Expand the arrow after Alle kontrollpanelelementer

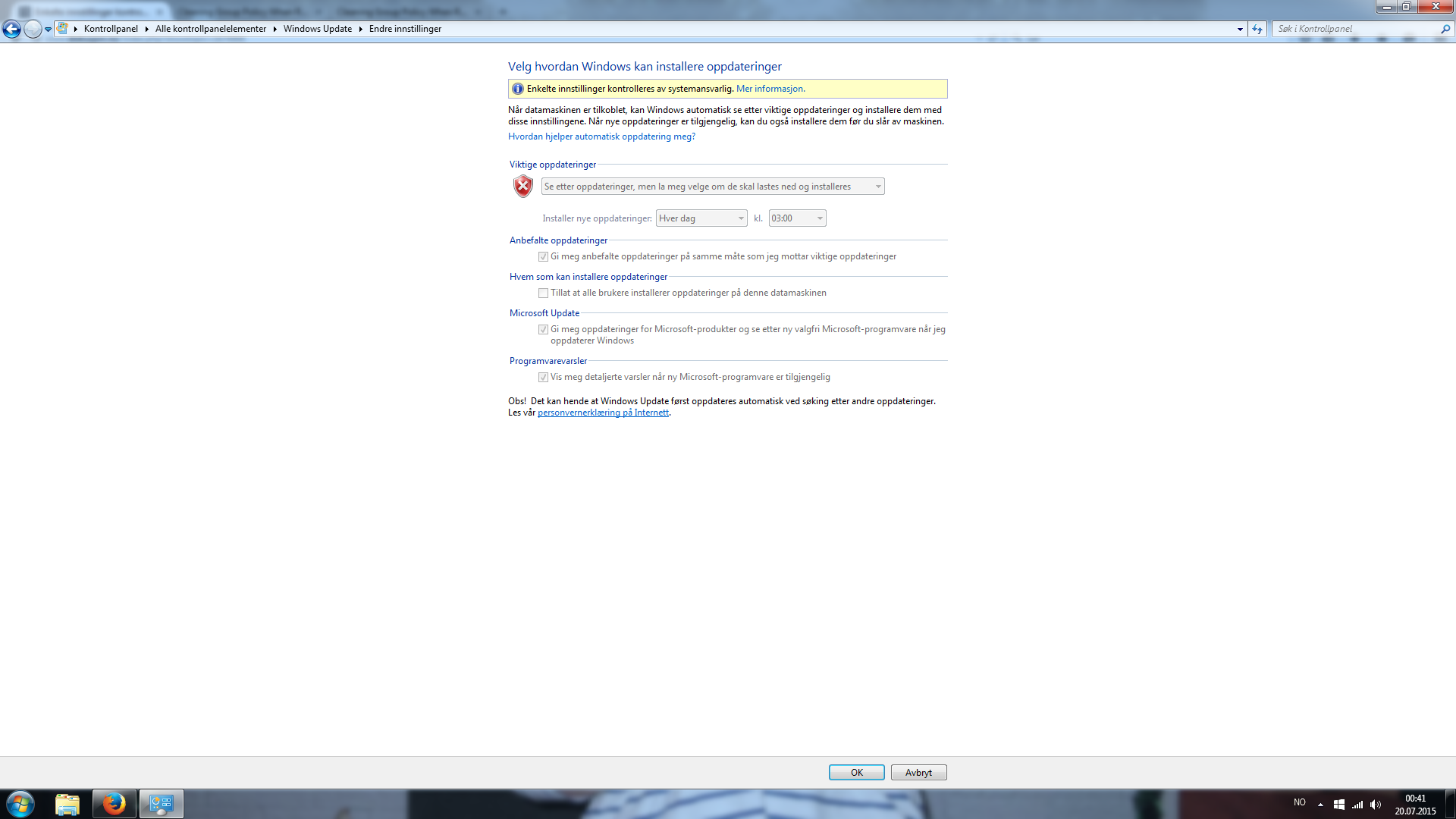point(275,29)
